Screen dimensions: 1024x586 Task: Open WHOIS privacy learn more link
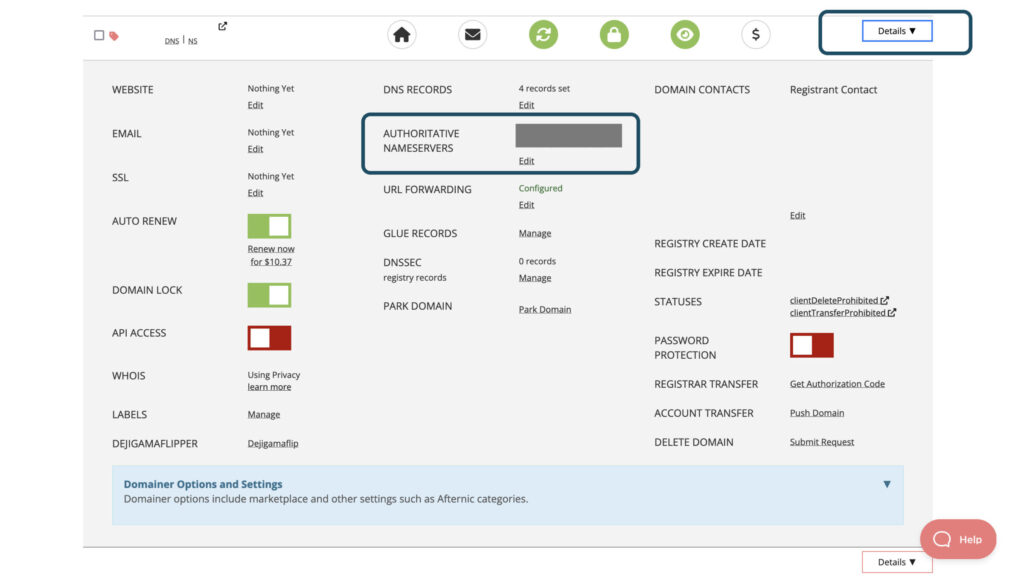coord(269,387)
